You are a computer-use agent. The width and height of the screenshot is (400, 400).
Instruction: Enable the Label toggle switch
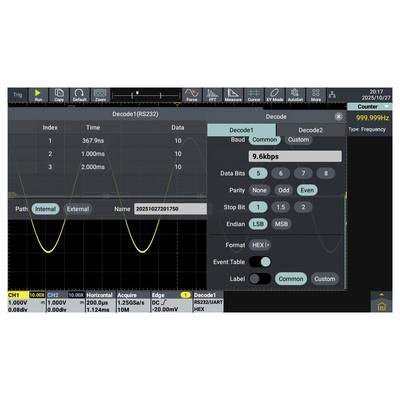(260, 279)
